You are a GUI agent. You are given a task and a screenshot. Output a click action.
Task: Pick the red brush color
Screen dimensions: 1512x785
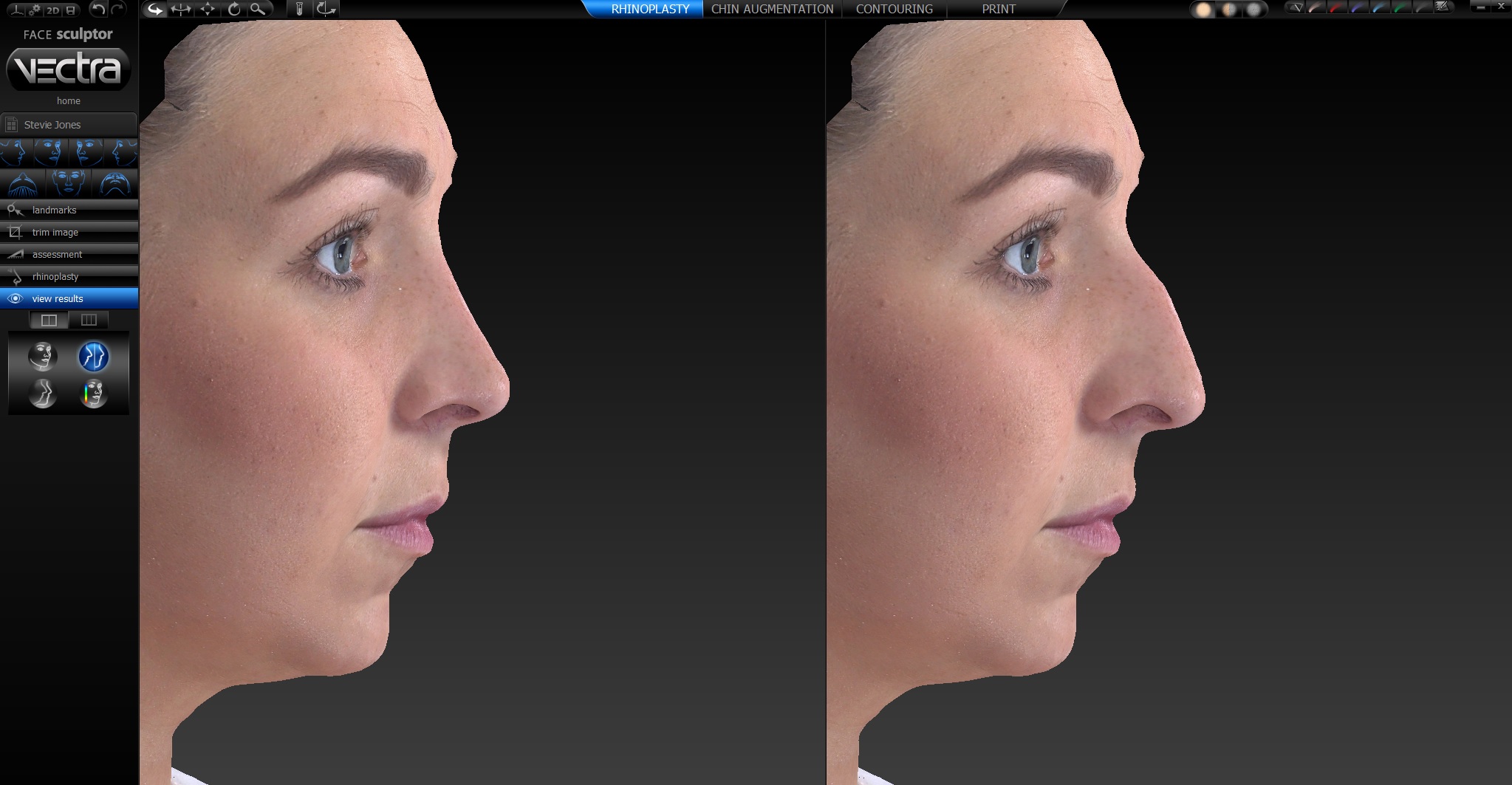click(x=1338, y=7)
